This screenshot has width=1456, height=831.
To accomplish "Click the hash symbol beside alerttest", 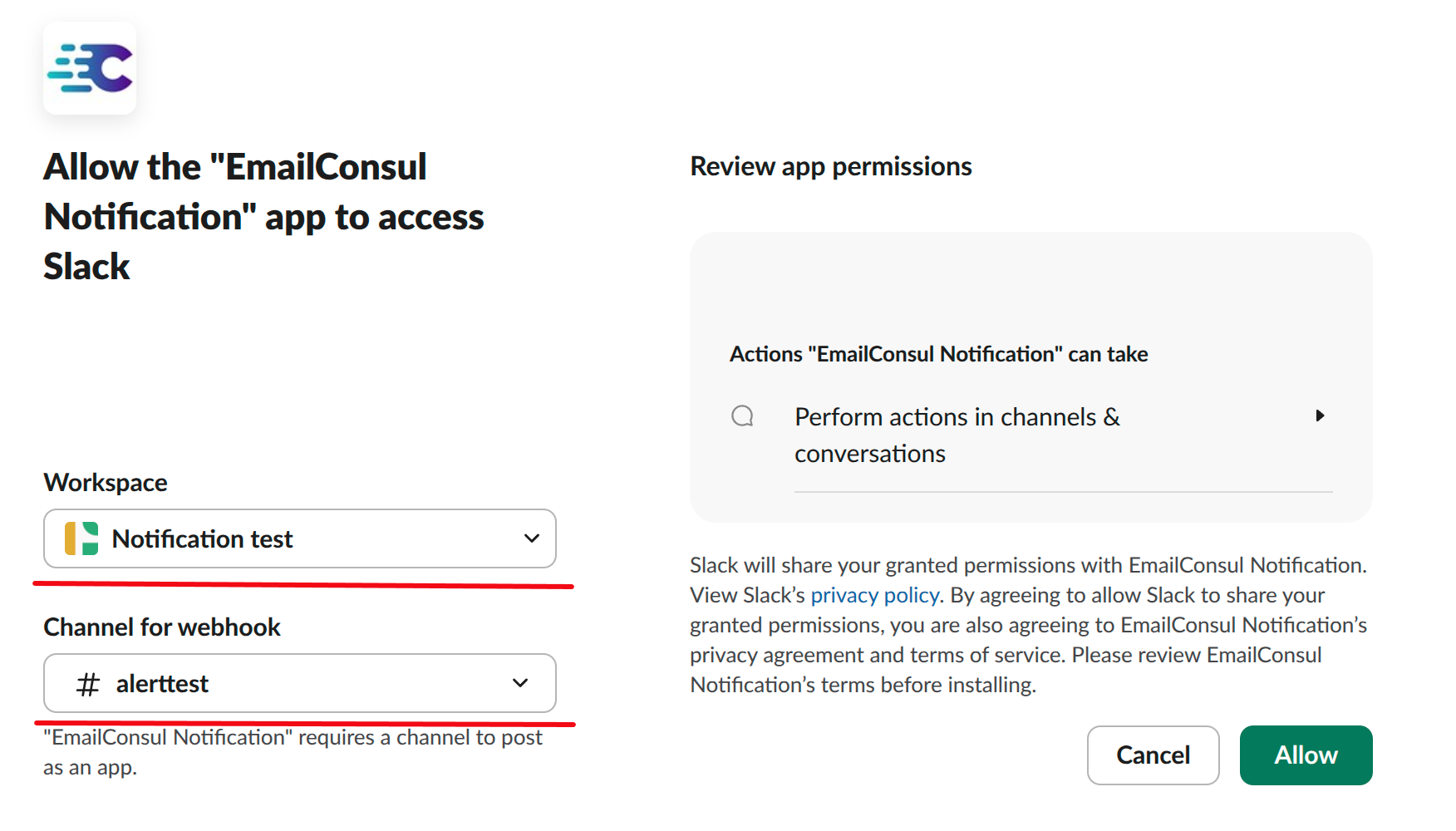I will point(88,684).
